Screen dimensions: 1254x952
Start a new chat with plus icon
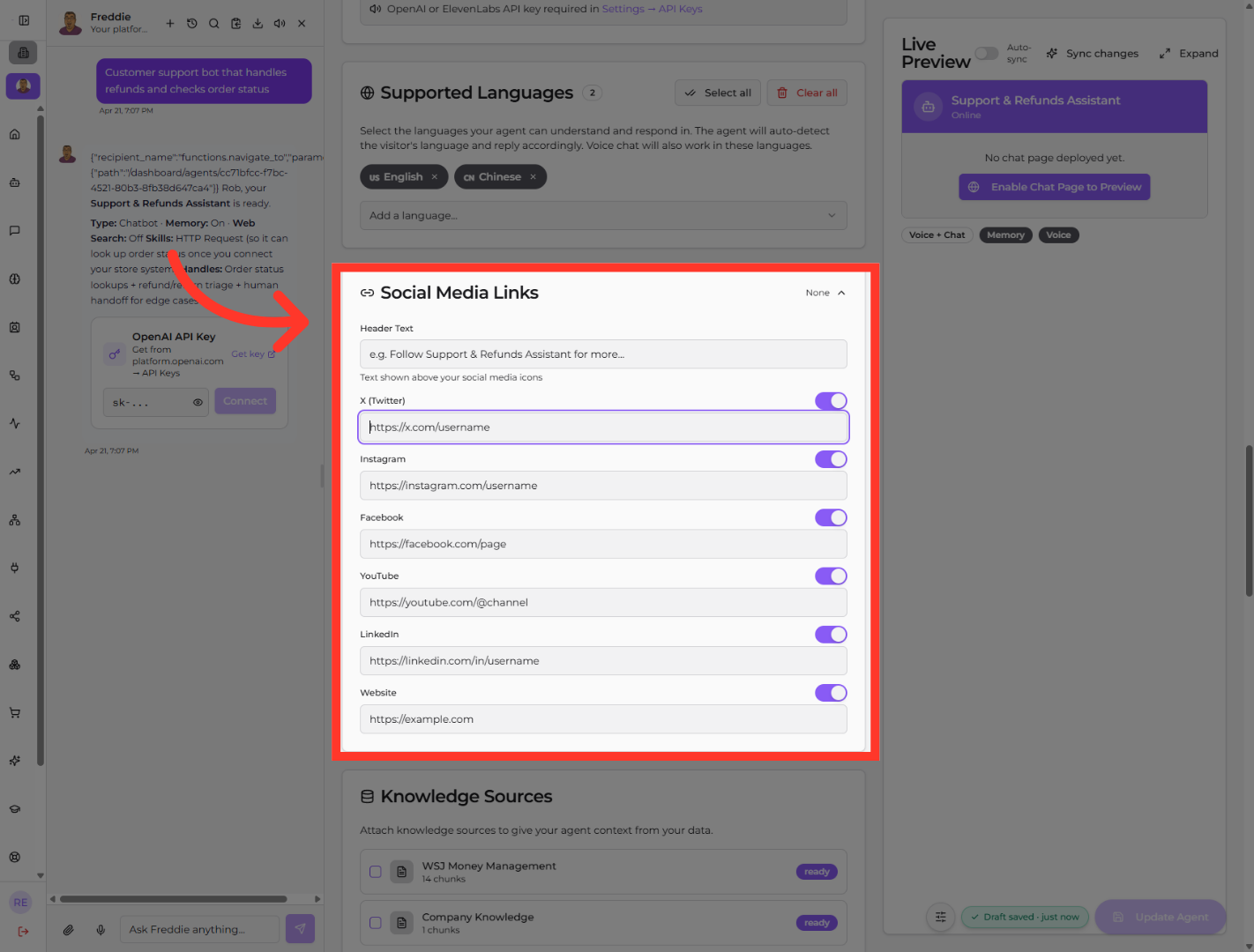click(170, 24)
